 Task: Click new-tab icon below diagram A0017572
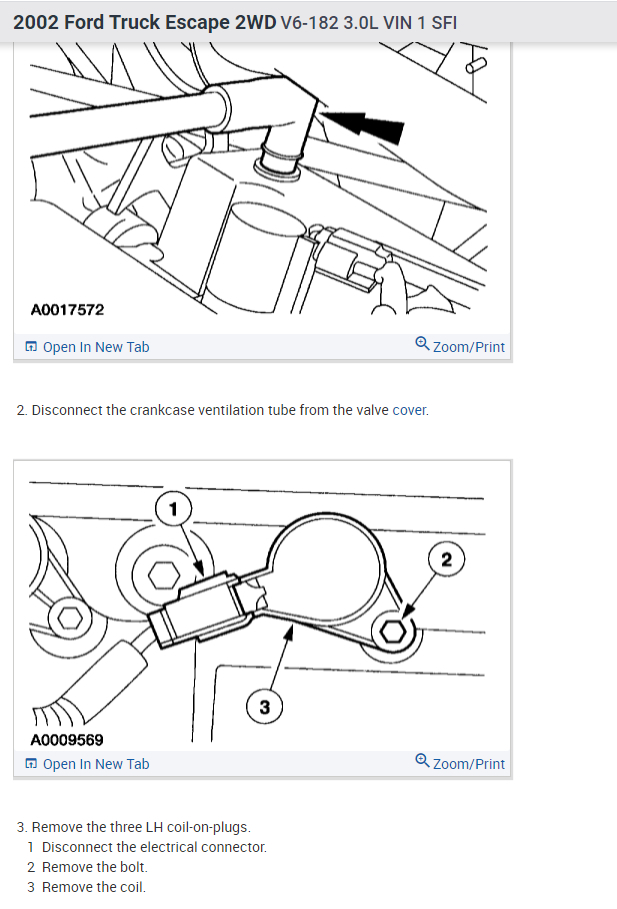(x=31, y=347)
